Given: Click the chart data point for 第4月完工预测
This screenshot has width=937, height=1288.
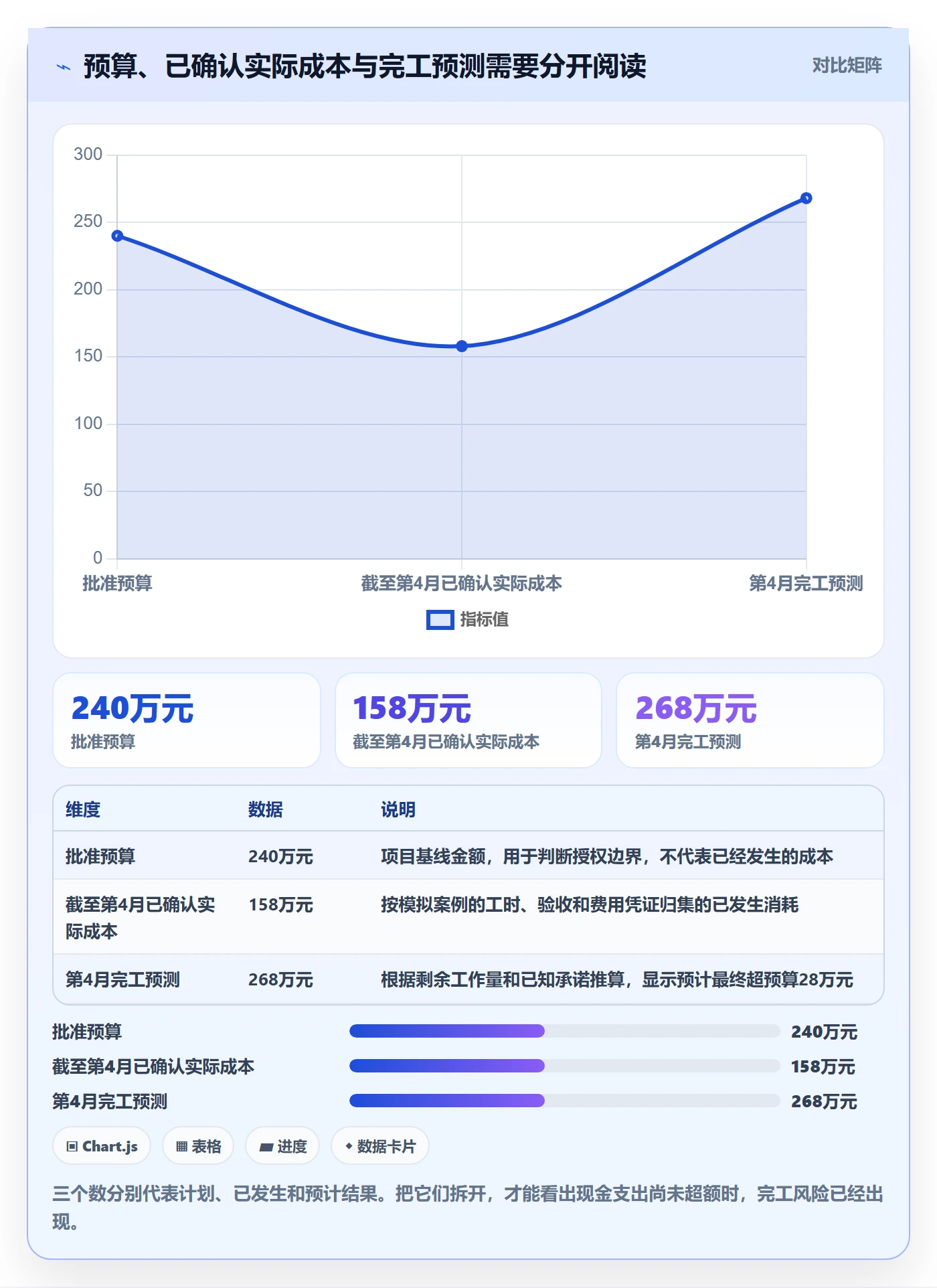Looking at the screenshot, I should pos(806,198).
